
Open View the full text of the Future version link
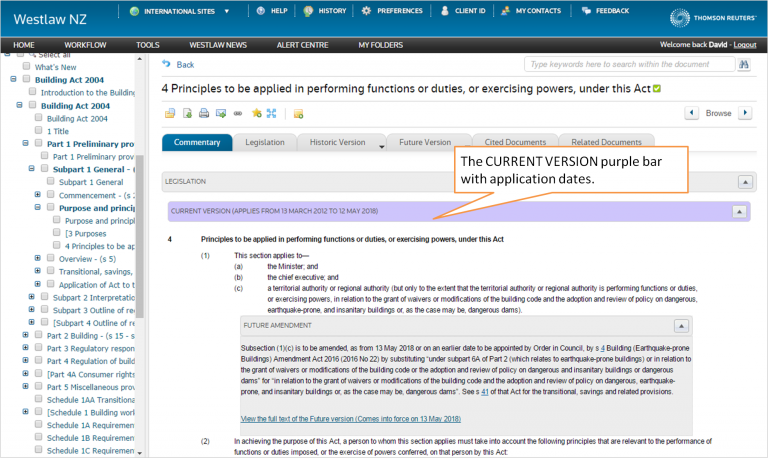tap(351, 419)
